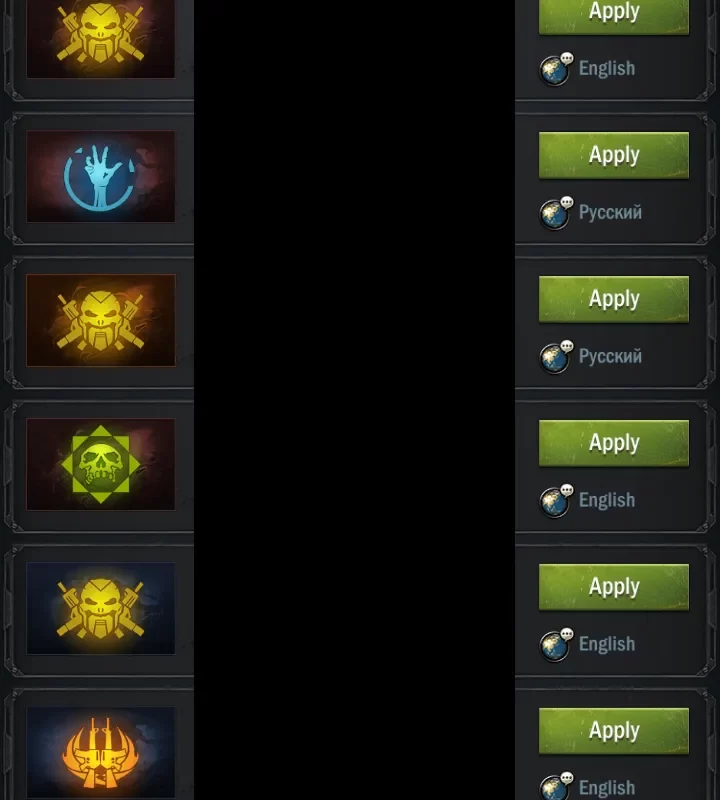This screenshot has height=800, width=720.
Task: Open yellow skull emblem on dark blue background
Action: click(101, 608)
